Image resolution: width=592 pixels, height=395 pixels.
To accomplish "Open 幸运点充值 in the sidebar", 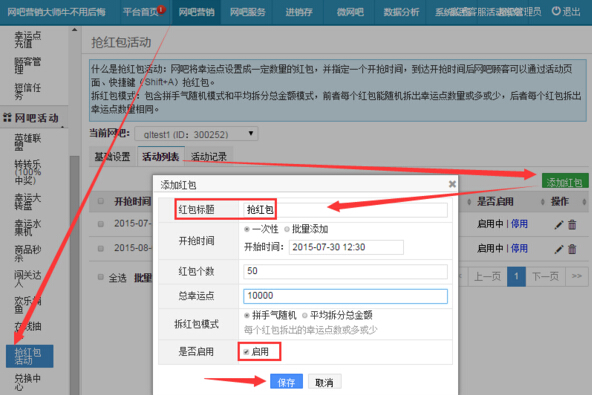I will pyautogui.click(x=28, y=40).
